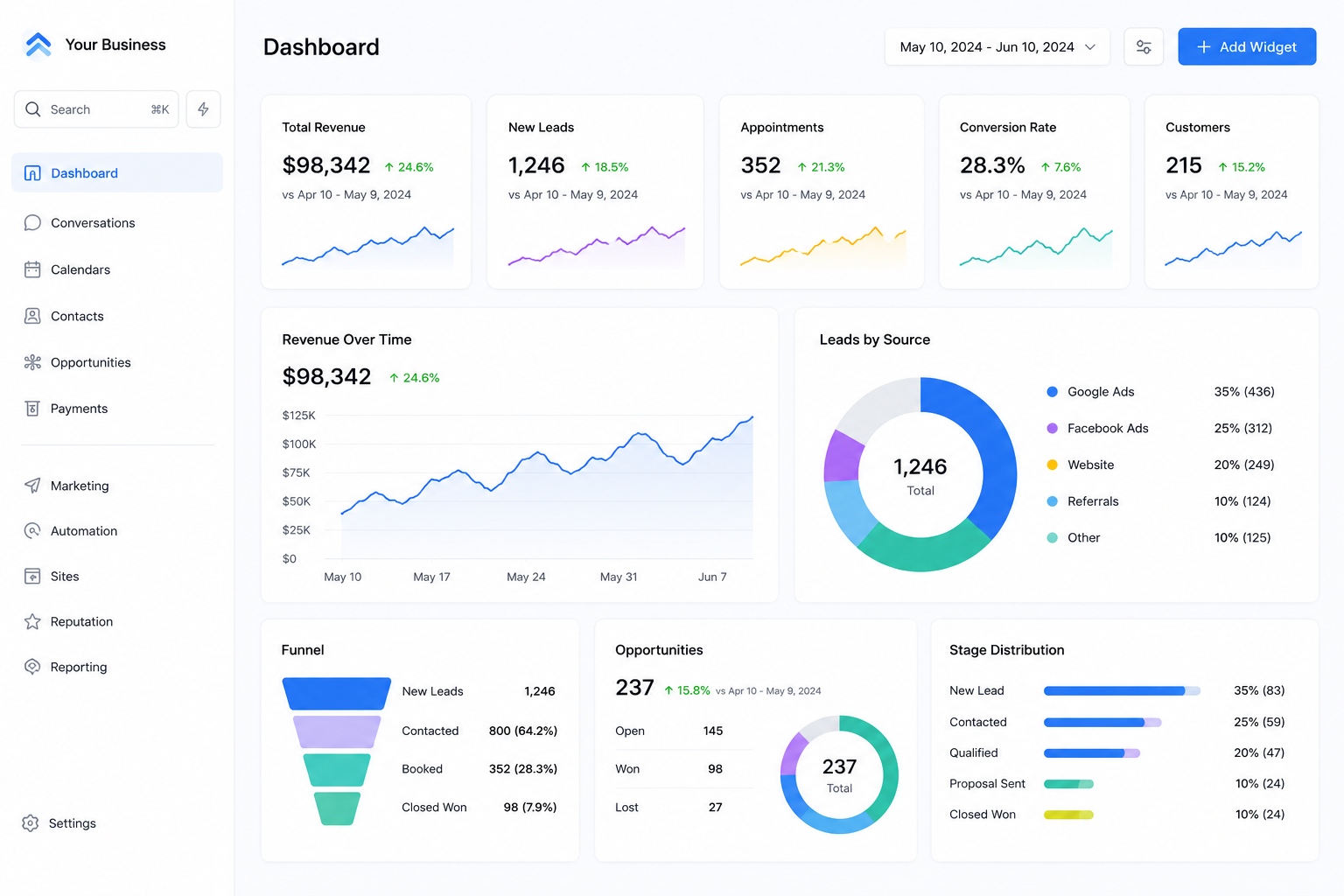This screenshot has height=896, width=1344.
Task: Click the New Lead stage progress bar
Action: tap(1122, 691)
